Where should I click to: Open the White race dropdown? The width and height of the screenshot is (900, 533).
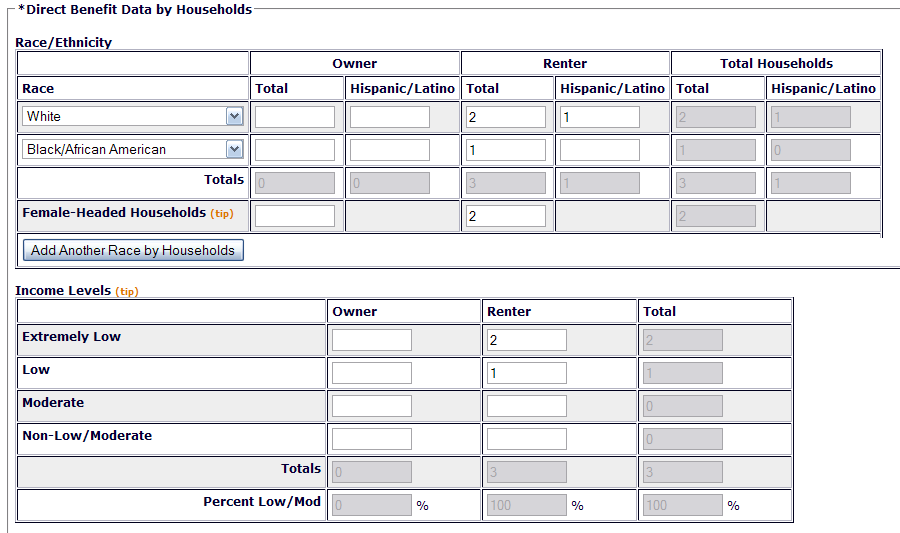click(x=133, y=116)
